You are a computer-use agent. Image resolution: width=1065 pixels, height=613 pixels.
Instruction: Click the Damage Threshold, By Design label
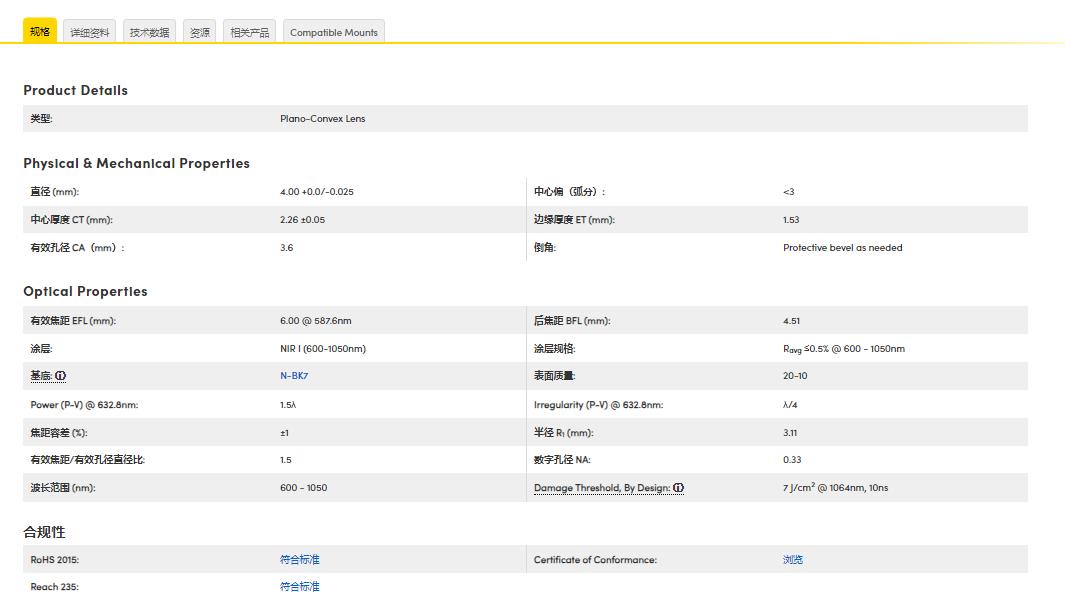601,488
